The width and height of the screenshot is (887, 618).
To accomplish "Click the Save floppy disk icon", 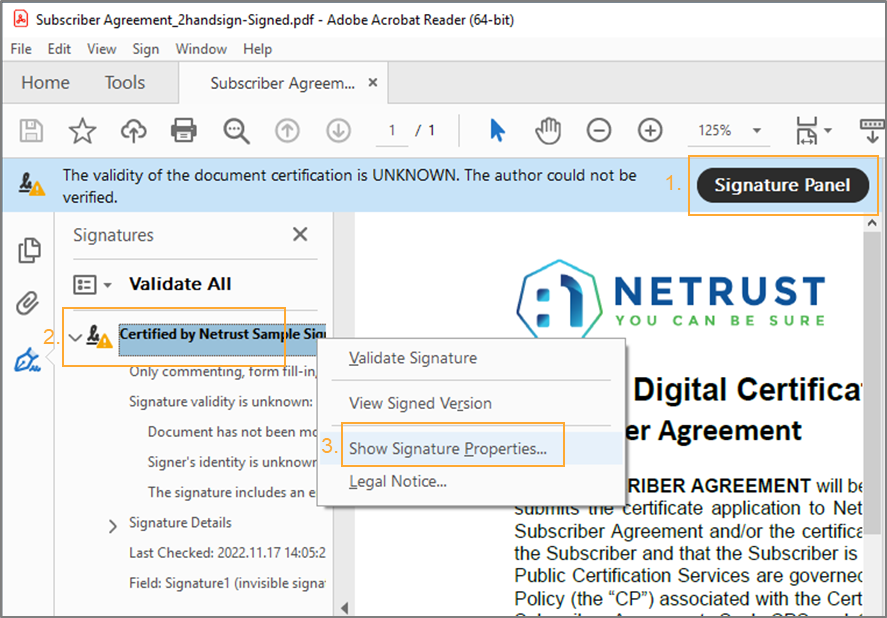I will [x=31, y=130].
